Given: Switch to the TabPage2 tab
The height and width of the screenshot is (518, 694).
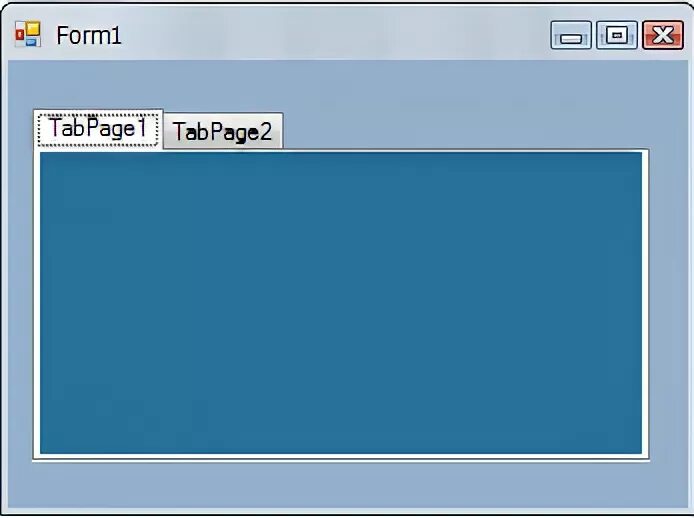Looking at the screenshot, I should point(223,131).
